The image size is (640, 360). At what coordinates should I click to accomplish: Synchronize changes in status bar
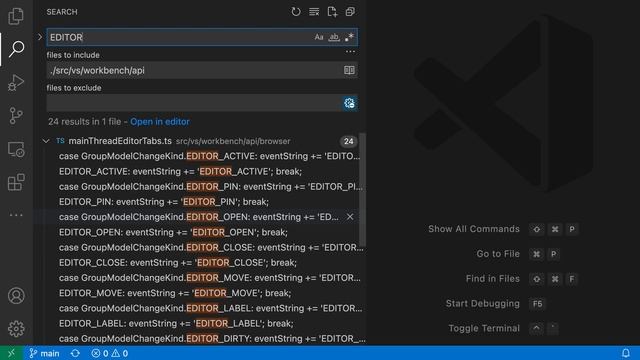click(75, 353)
